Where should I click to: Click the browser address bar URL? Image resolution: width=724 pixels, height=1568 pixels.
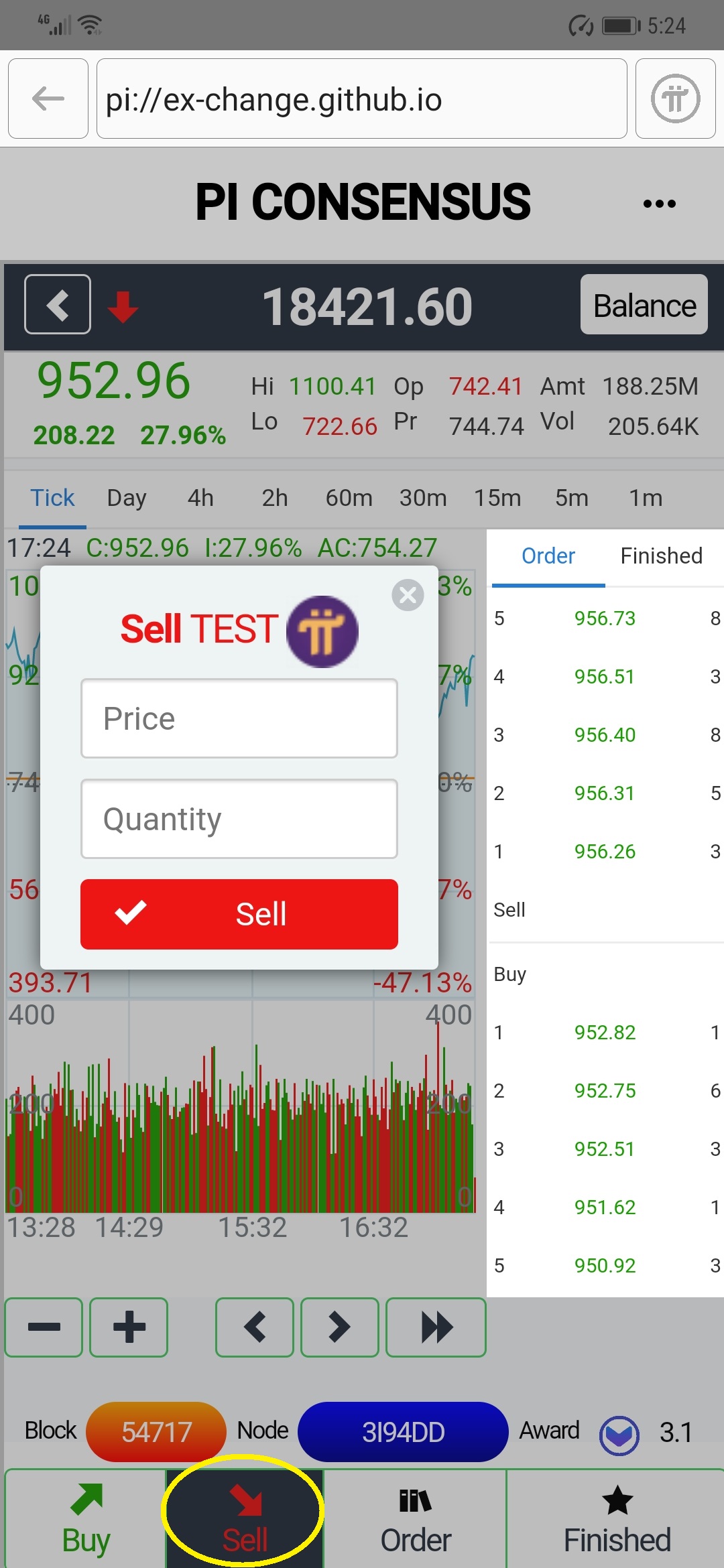point(362,99)
